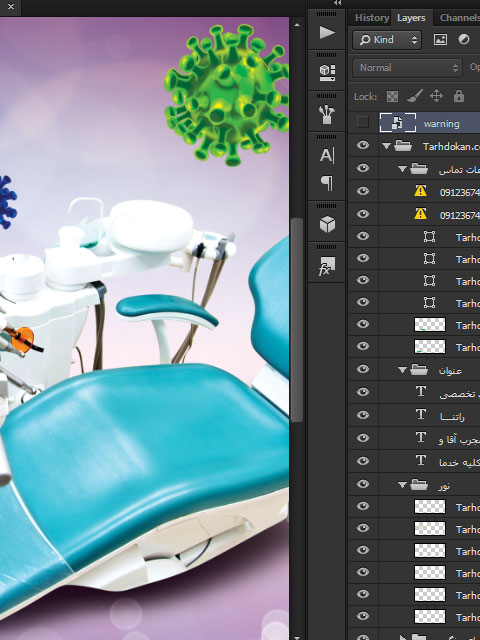Lock all padlock icon
The width and height of the screenshot is (480, 640).
(459, 96)
